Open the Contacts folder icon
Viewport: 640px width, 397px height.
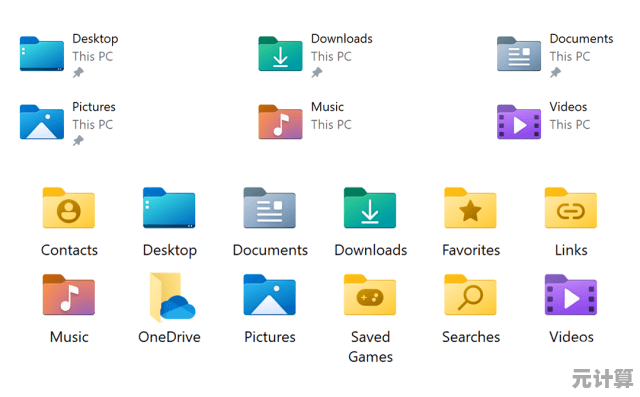[69, 208]
